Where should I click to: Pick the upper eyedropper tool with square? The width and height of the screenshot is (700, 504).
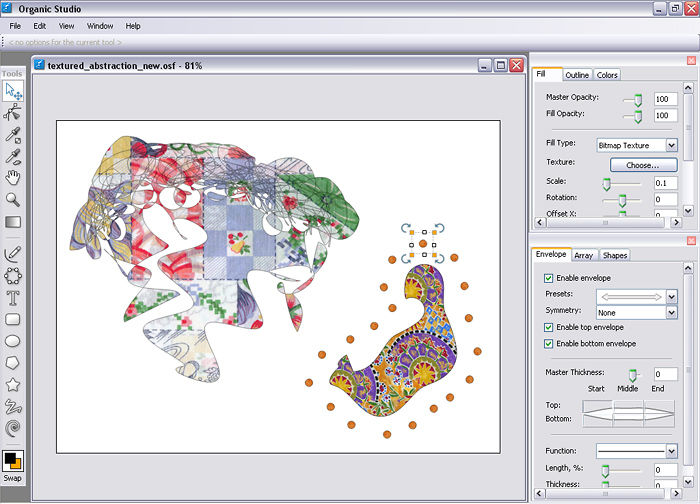(12, 134)
